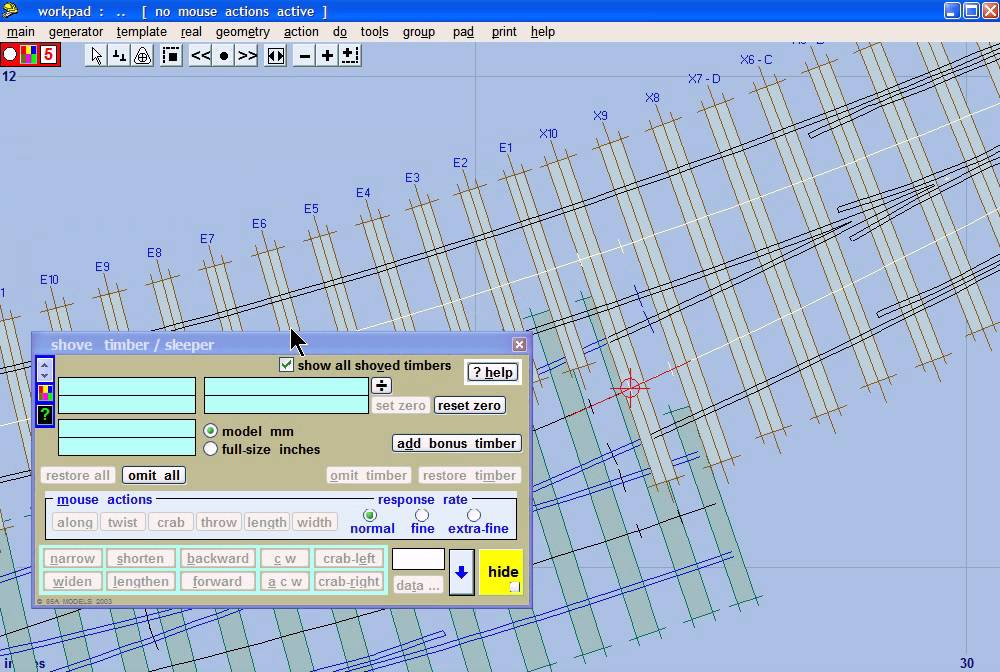This screenshot has width=1000, height=672.
Task: Click timber label X6 - C on the trackpad
Action: (x=756, y=59)
